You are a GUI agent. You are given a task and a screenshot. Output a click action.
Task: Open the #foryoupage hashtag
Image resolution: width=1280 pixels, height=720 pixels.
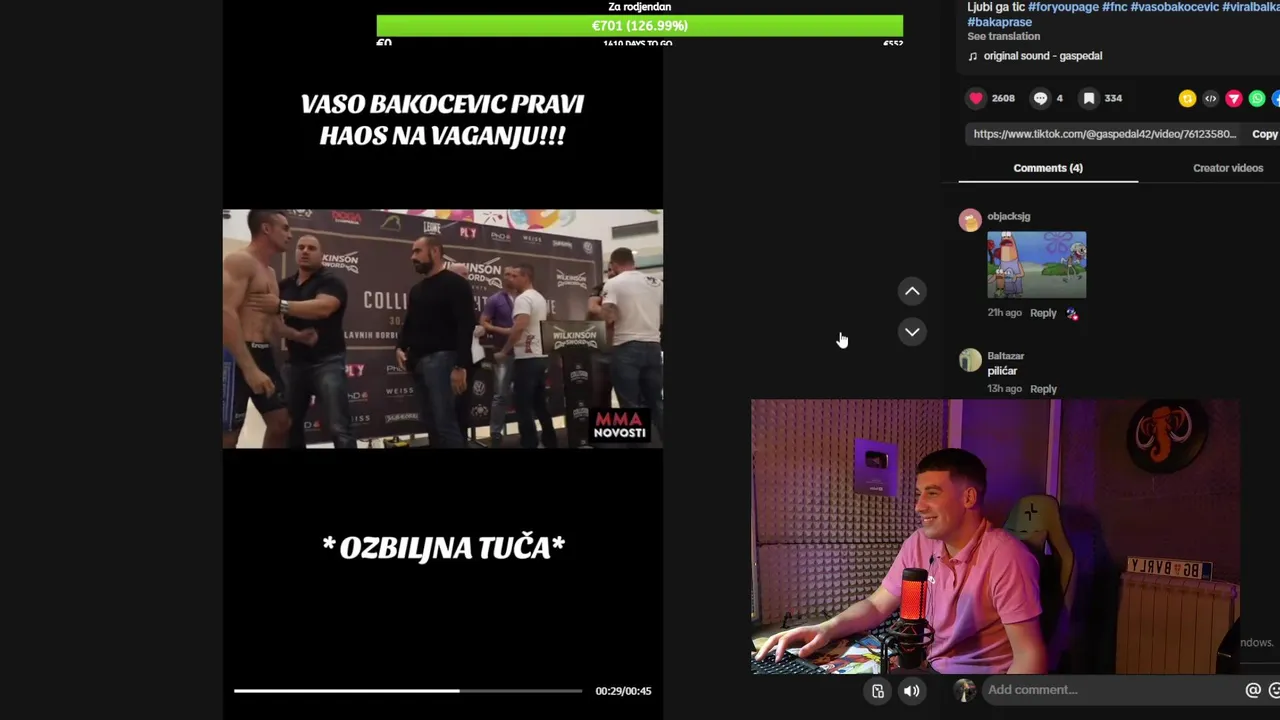tap(1063, 7)
